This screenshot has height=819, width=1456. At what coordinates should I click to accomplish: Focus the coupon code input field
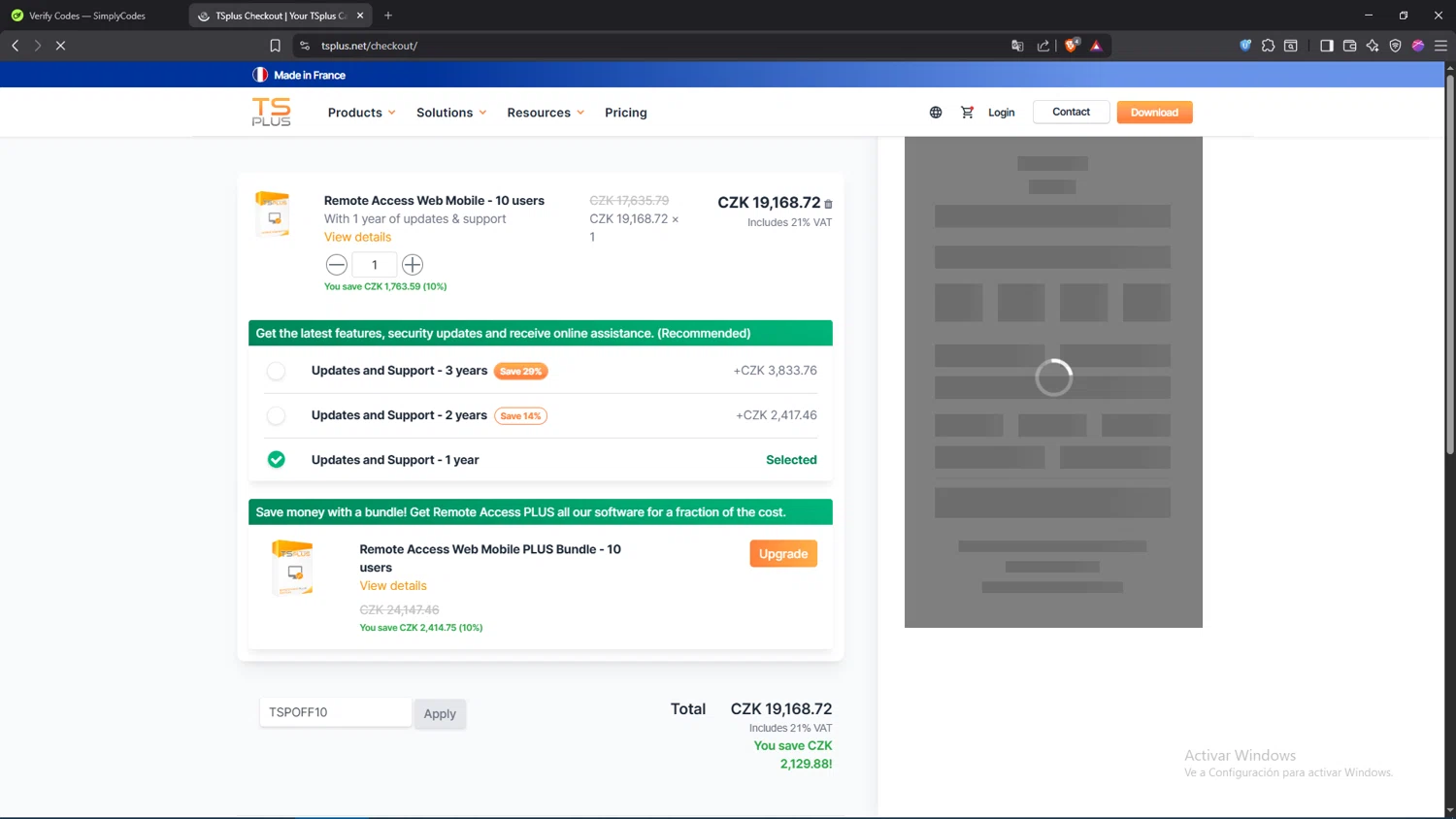point(335,712)
